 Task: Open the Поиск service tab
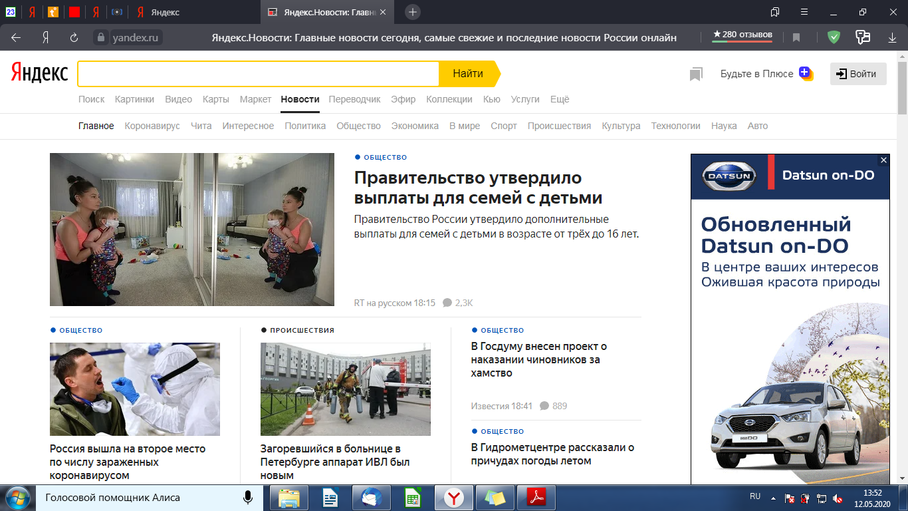click(91, 99)
